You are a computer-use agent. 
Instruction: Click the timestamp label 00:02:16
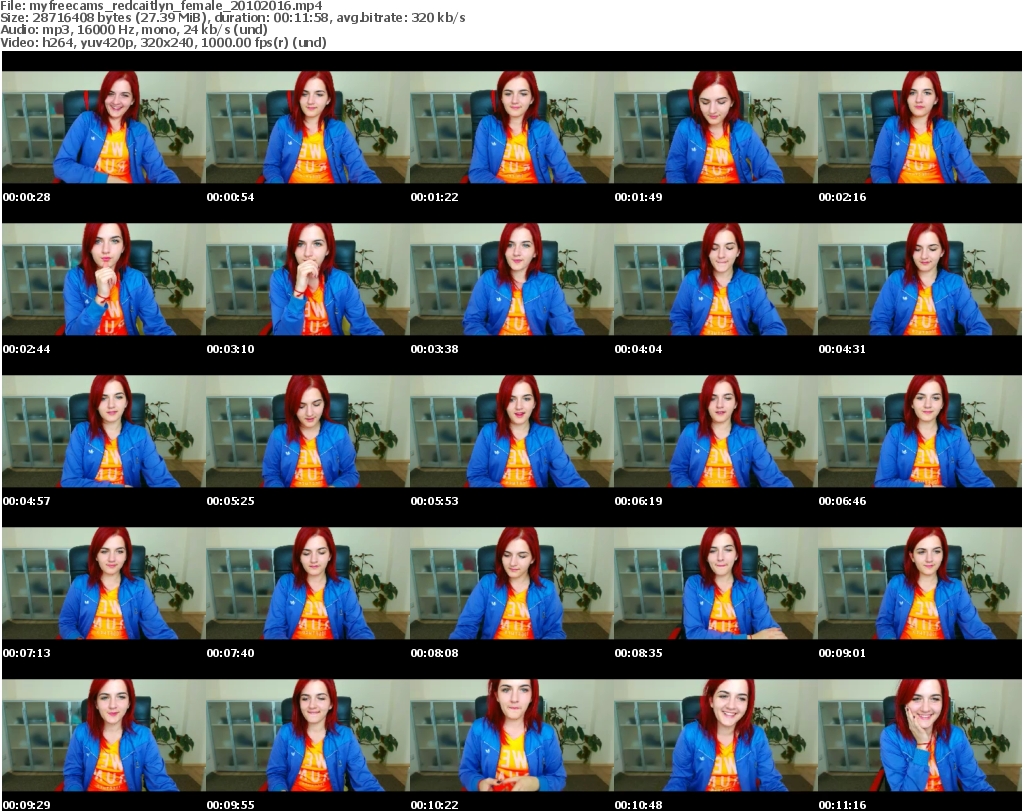click(x=842, y=197)
